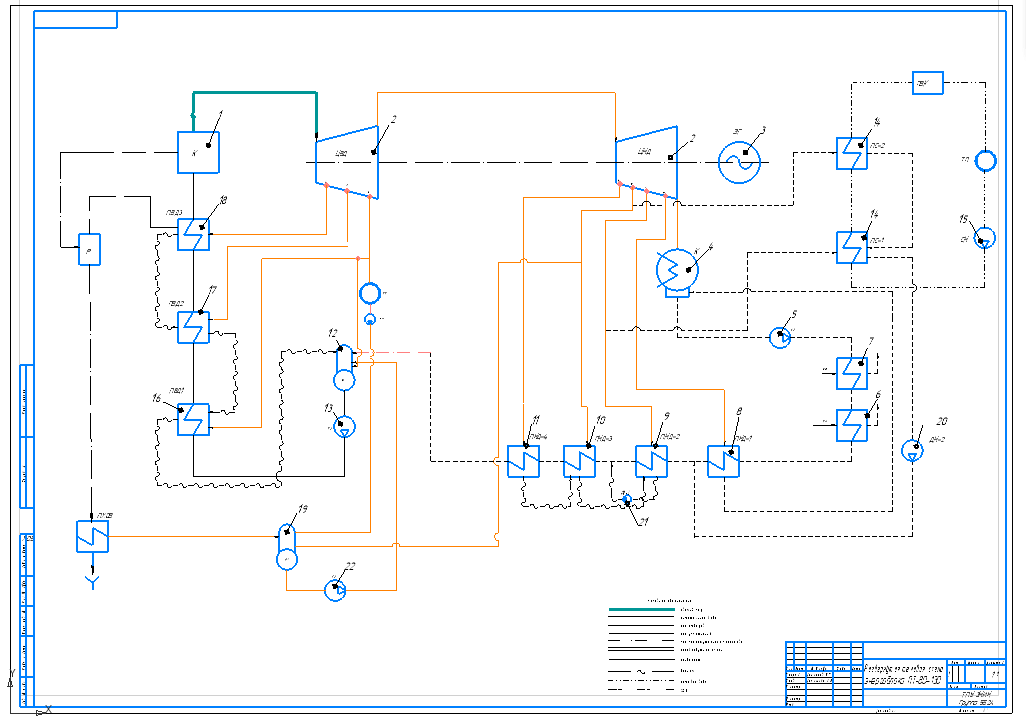Click the larger circle below the HP turbine
Viewport: 1026px width, 720px height.
(x=370, y=293)
